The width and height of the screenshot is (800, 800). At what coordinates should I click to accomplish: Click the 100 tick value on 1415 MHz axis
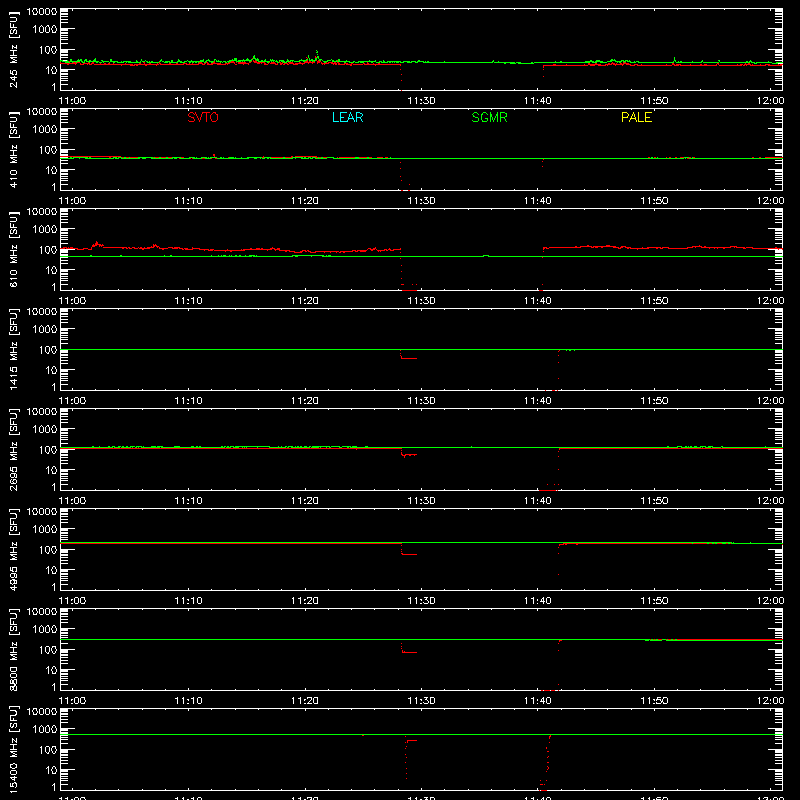pos(48,350)
